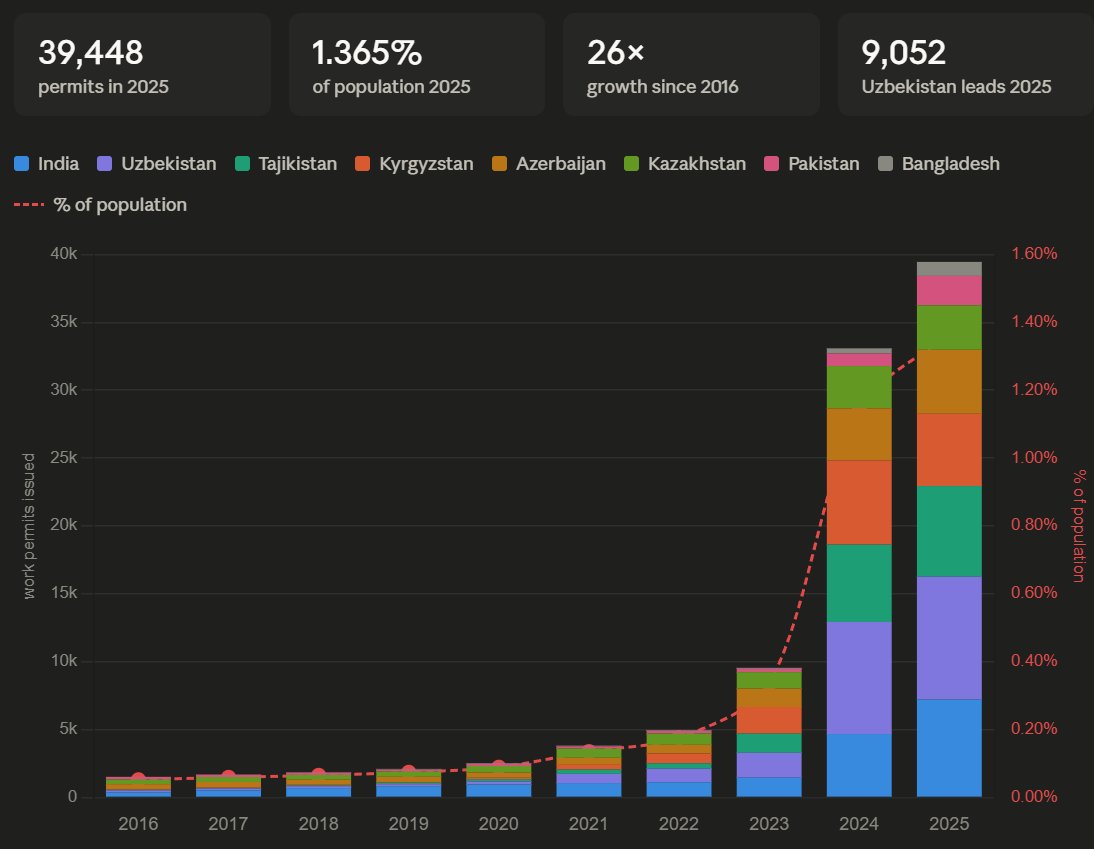Click the 2021 x-axis label

[x=589, y=823]
